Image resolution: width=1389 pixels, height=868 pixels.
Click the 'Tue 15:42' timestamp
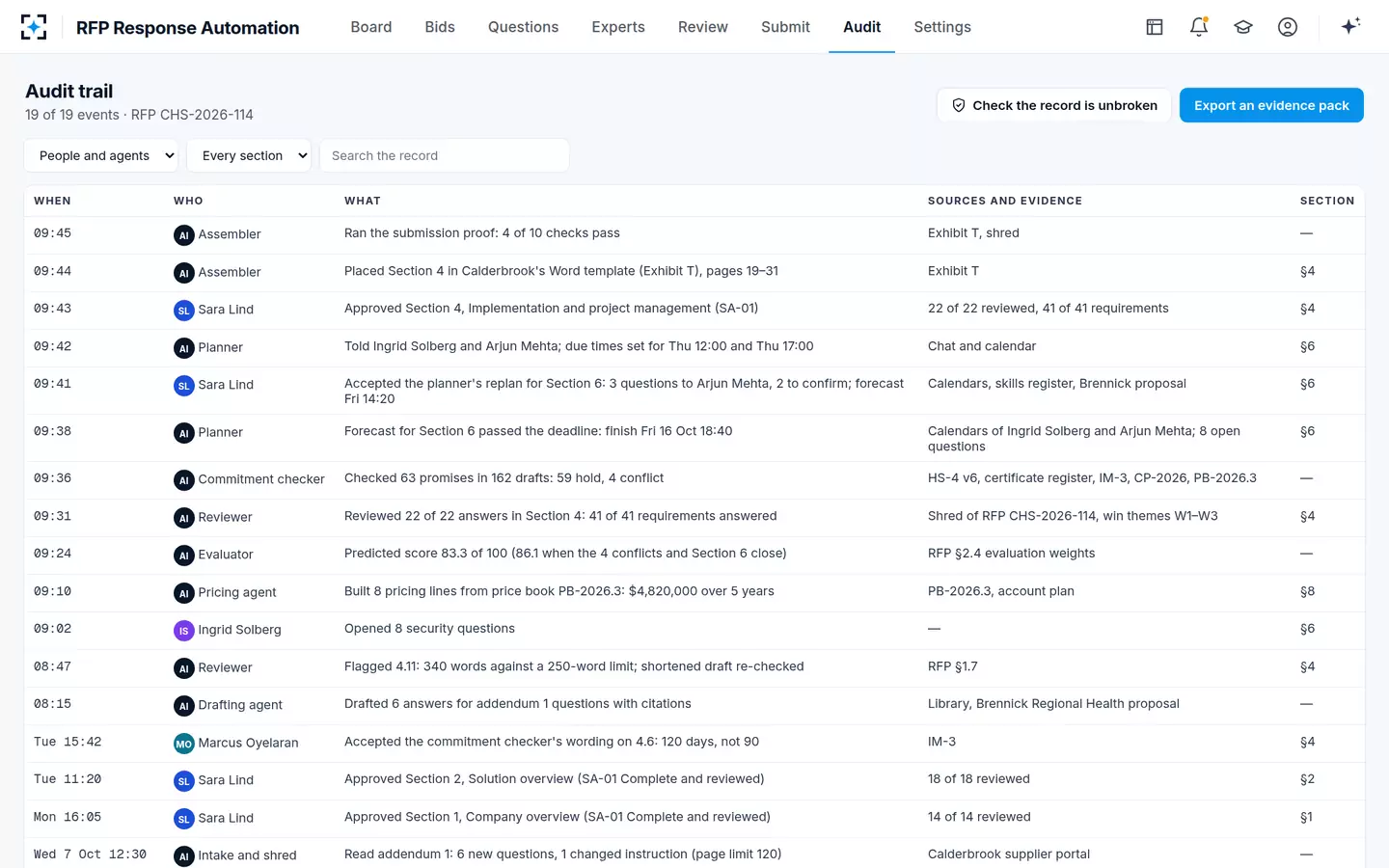[x=68, y=742]
